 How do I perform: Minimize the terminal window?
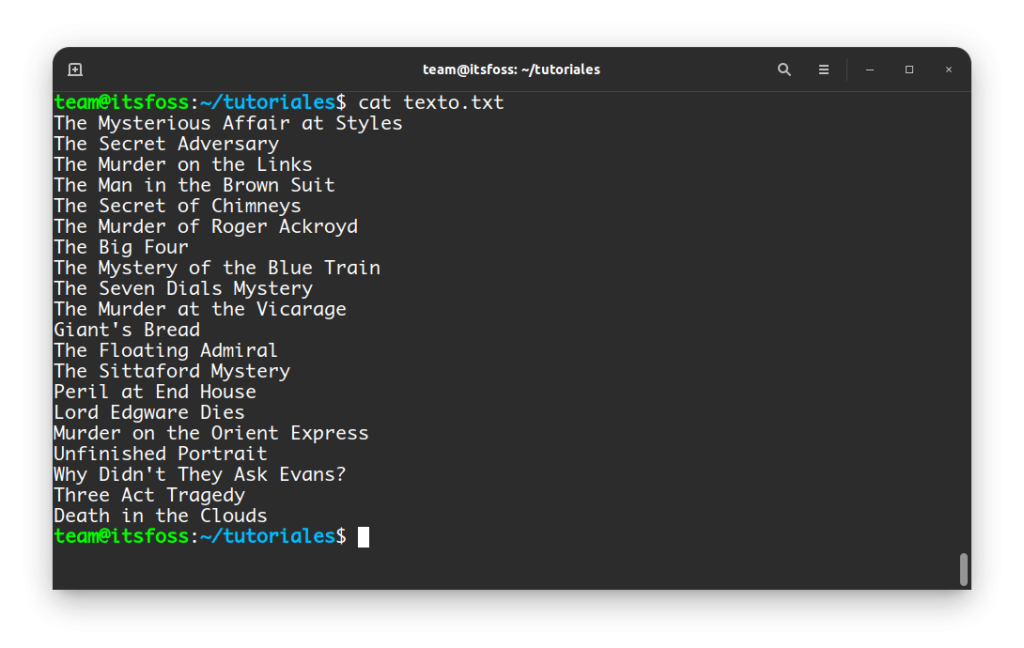point(869,69)
